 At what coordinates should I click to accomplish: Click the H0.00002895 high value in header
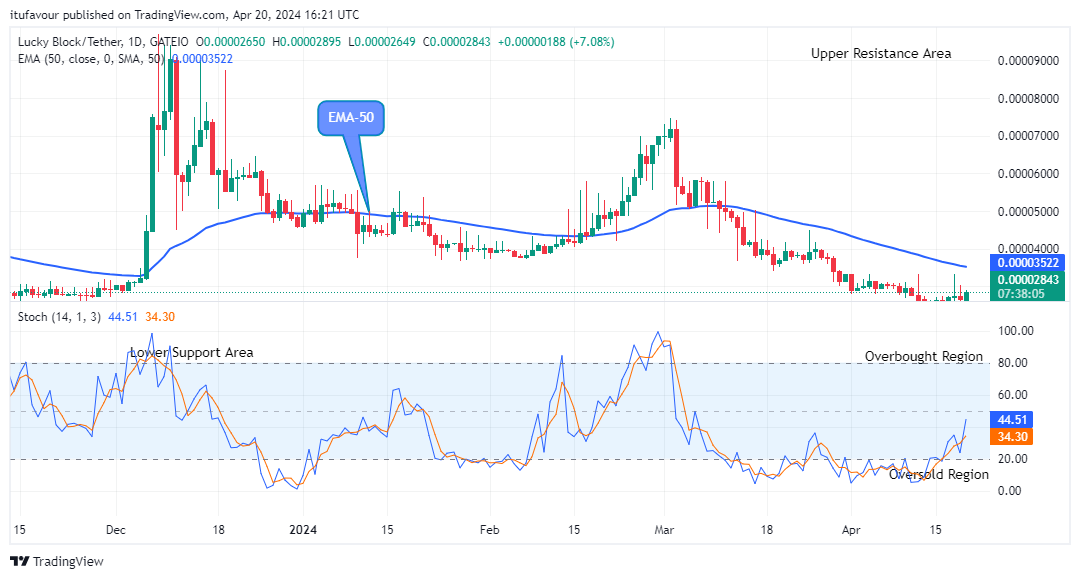pyautogui.click(x=307, y=42)
